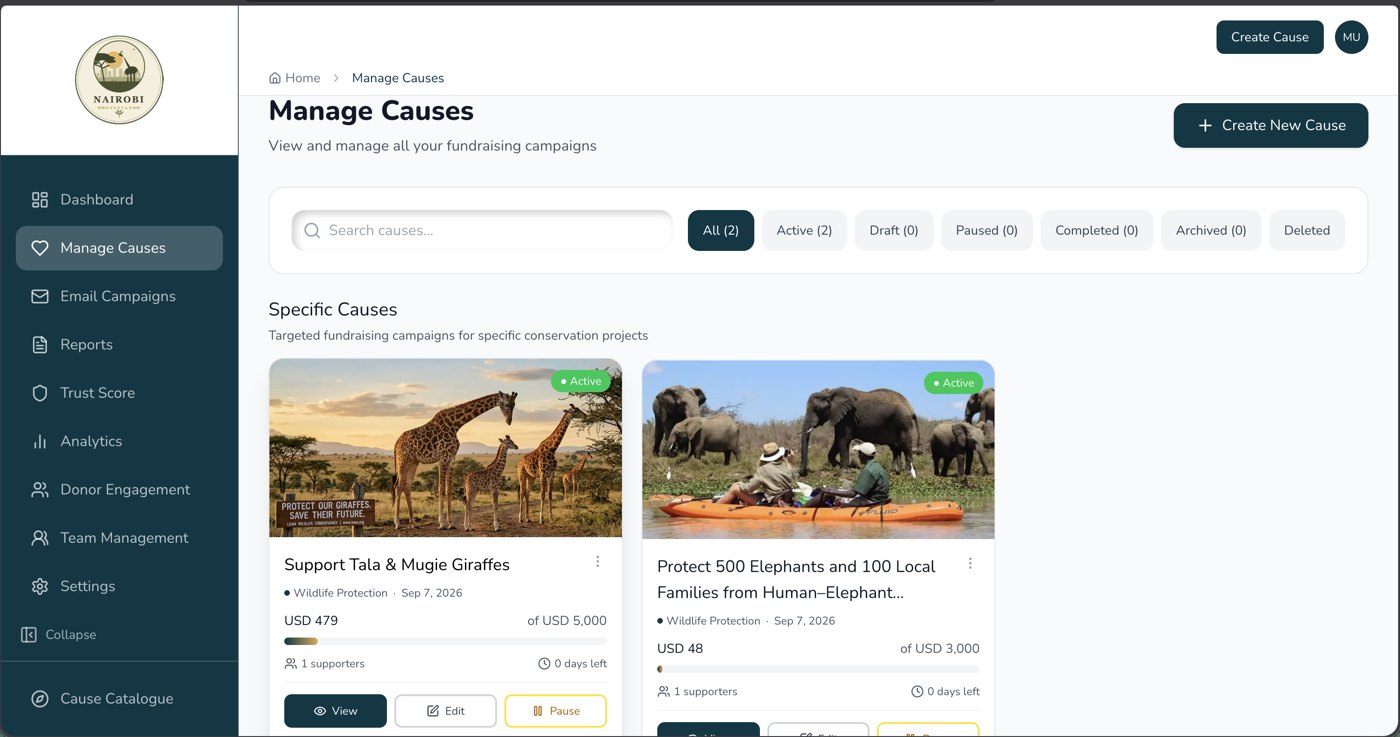Viewport: 1400px width, 737px height.
Task: Click the "of USD 3,000" goal text
Action: click(x=940, y=648)
